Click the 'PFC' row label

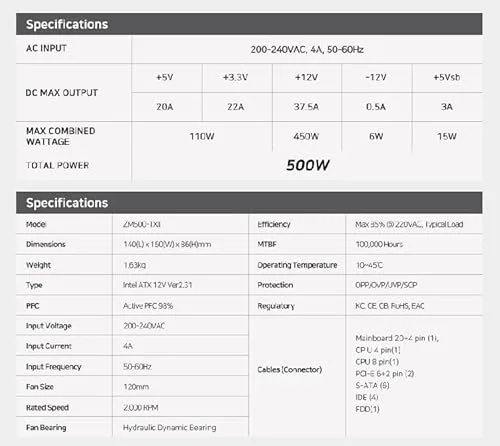point(33,306)
